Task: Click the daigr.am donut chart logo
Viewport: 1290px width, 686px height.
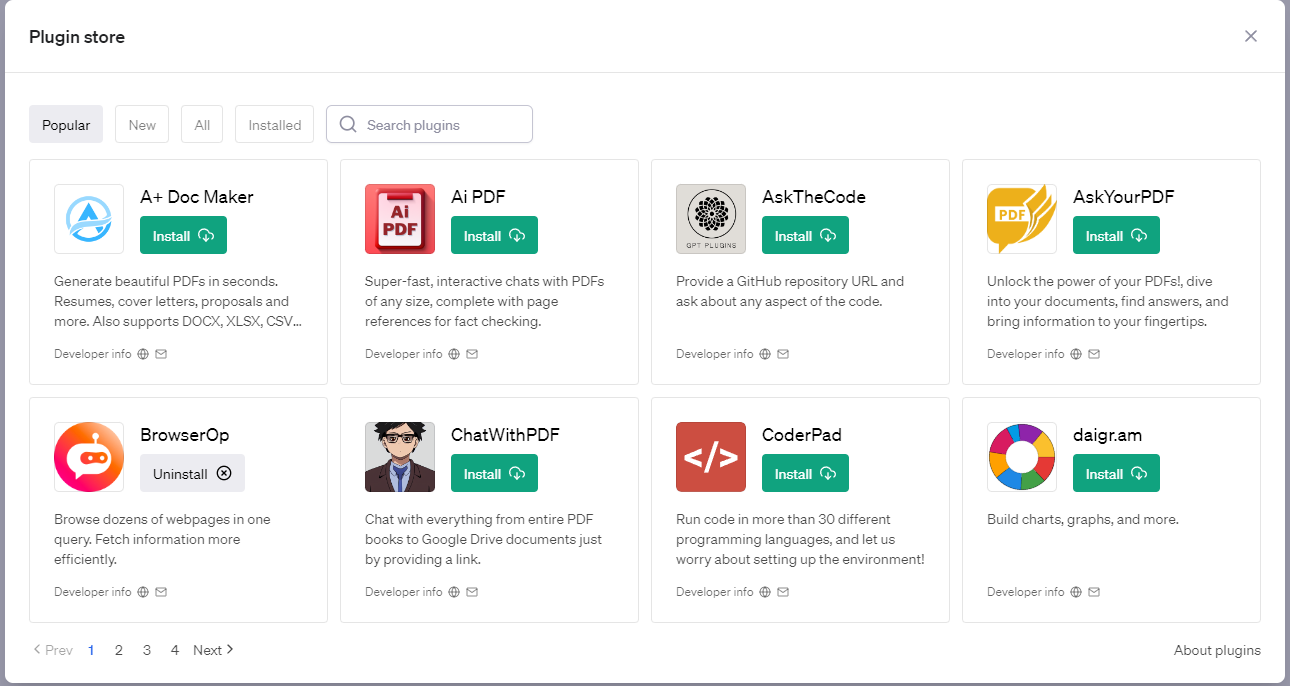Action: pyautogui.click(x=1022, y=457)
